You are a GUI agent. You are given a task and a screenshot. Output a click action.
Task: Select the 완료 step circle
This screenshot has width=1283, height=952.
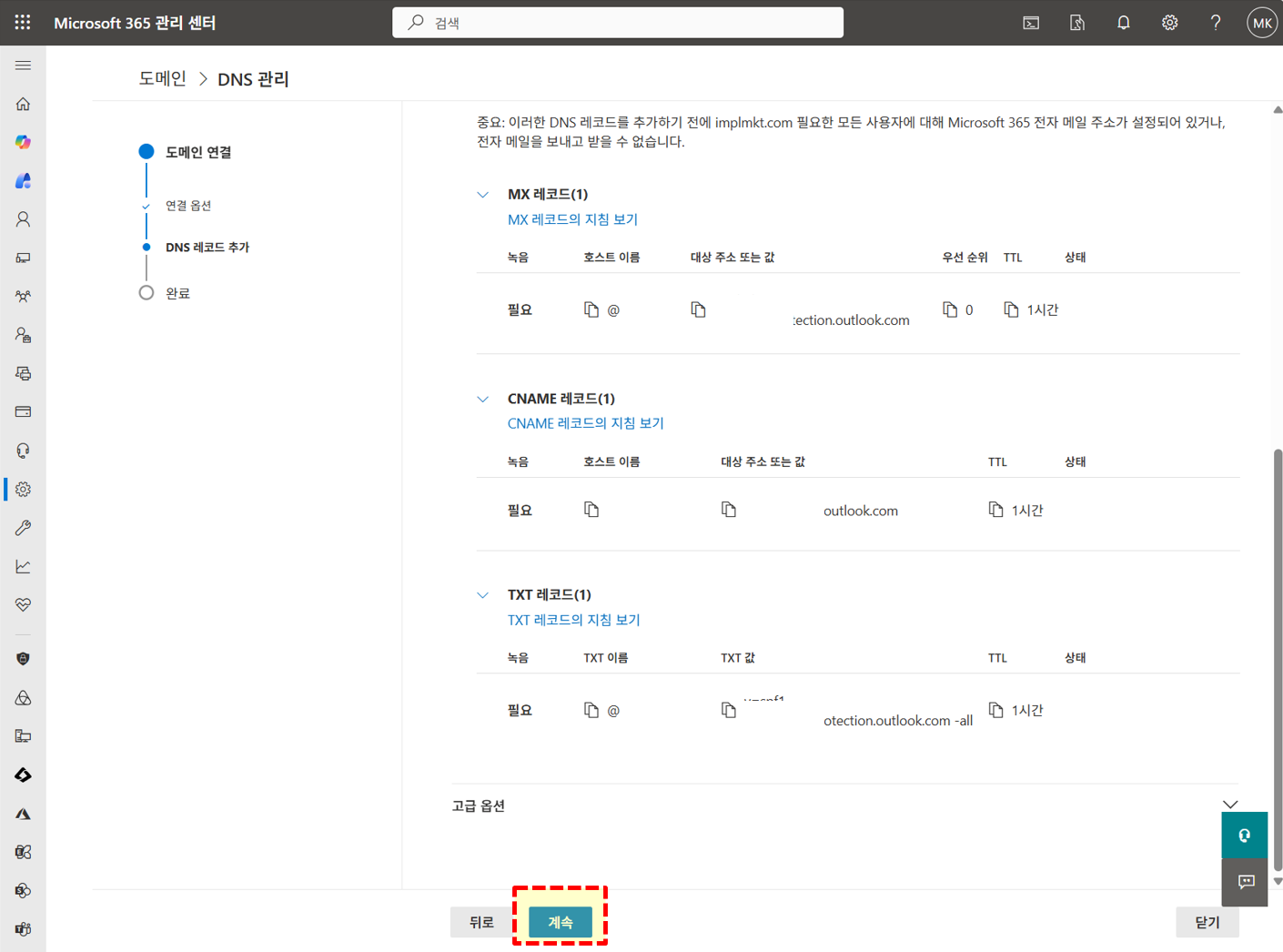(146, 293)
